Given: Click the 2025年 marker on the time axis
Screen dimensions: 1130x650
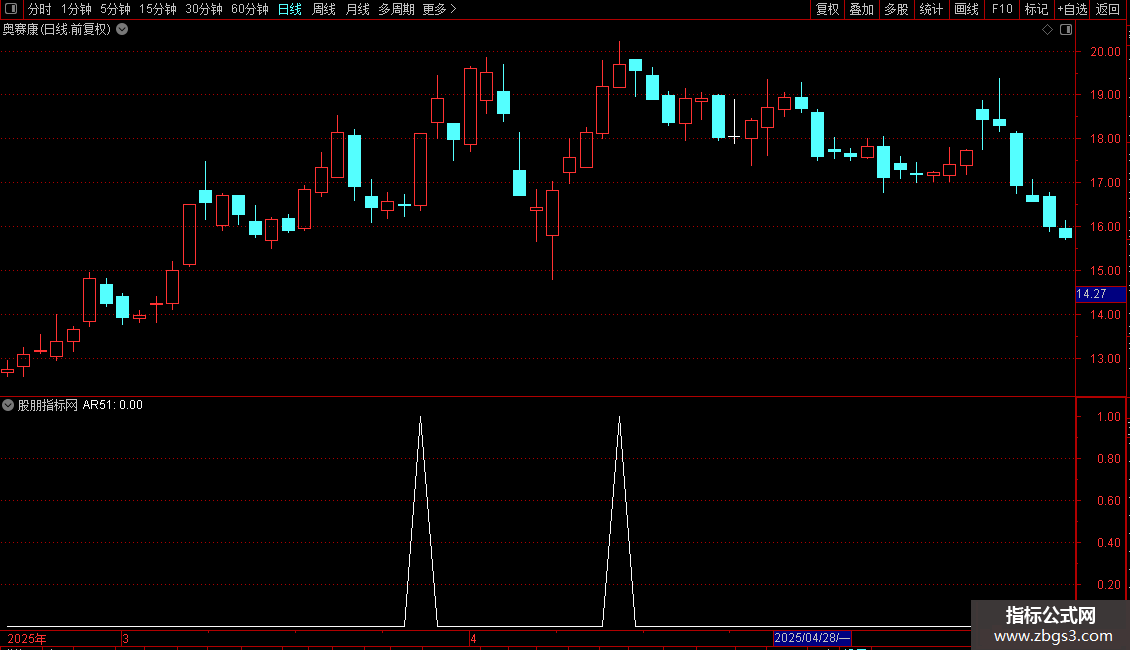Looking at the screenshot, I should tap(27, 638).
